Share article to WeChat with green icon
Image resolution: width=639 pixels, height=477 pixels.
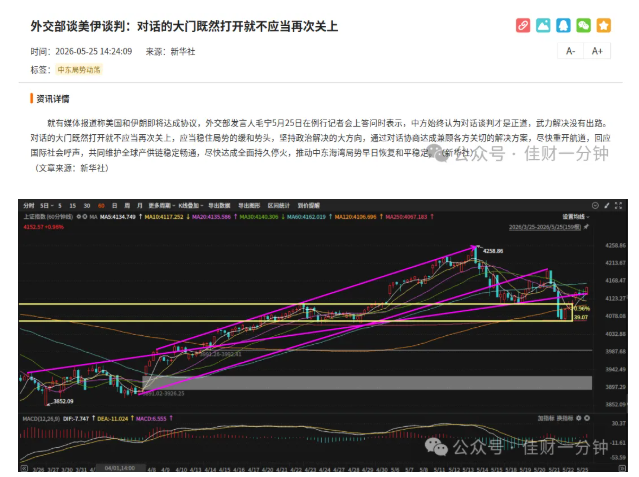coord(583,25)
